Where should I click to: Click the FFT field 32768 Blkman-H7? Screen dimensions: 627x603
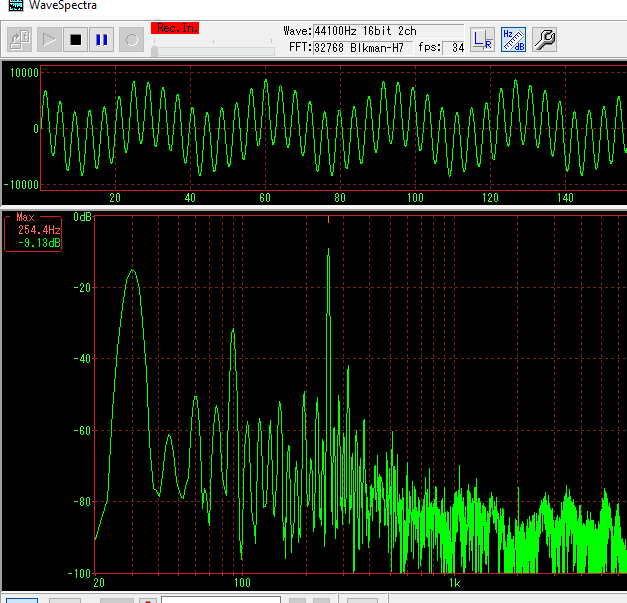pyautogui.click(x=363, y=48)
